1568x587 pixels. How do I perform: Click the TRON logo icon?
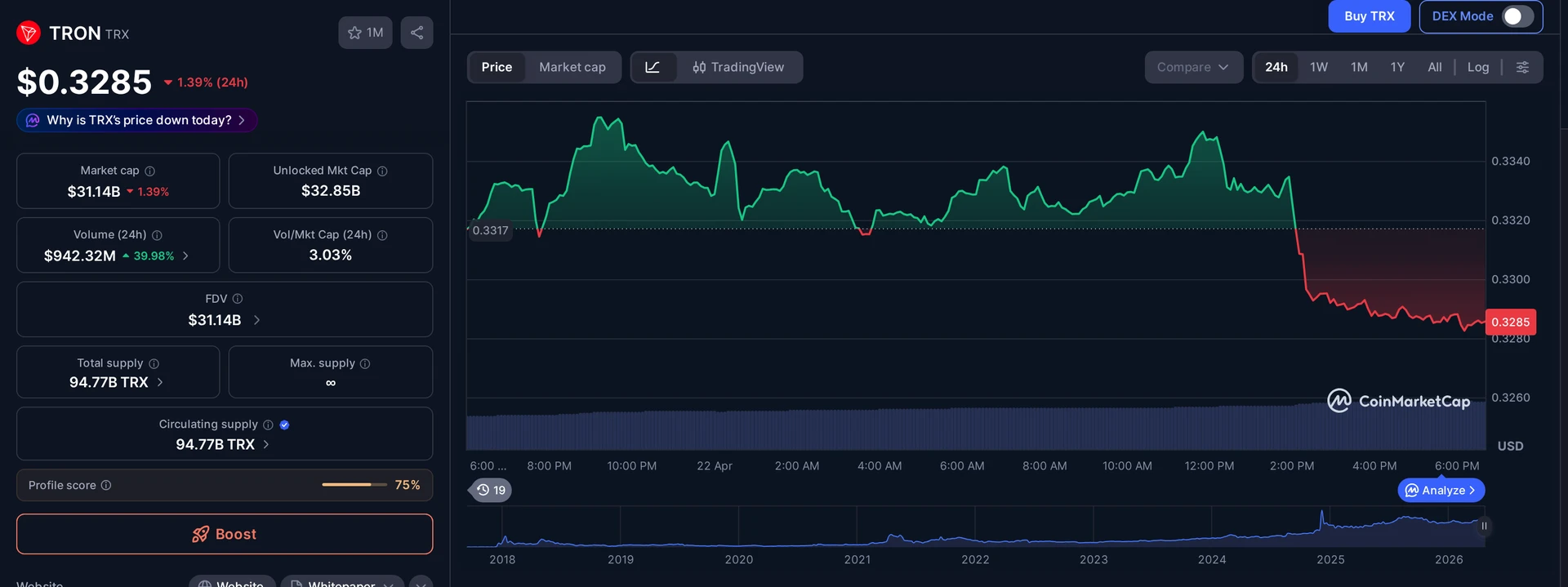pos(29,33)
